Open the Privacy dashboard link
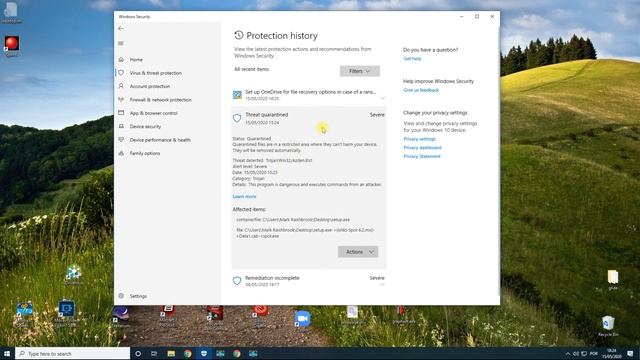The width and height of the screenshot is (640, 360). (422, 148)
